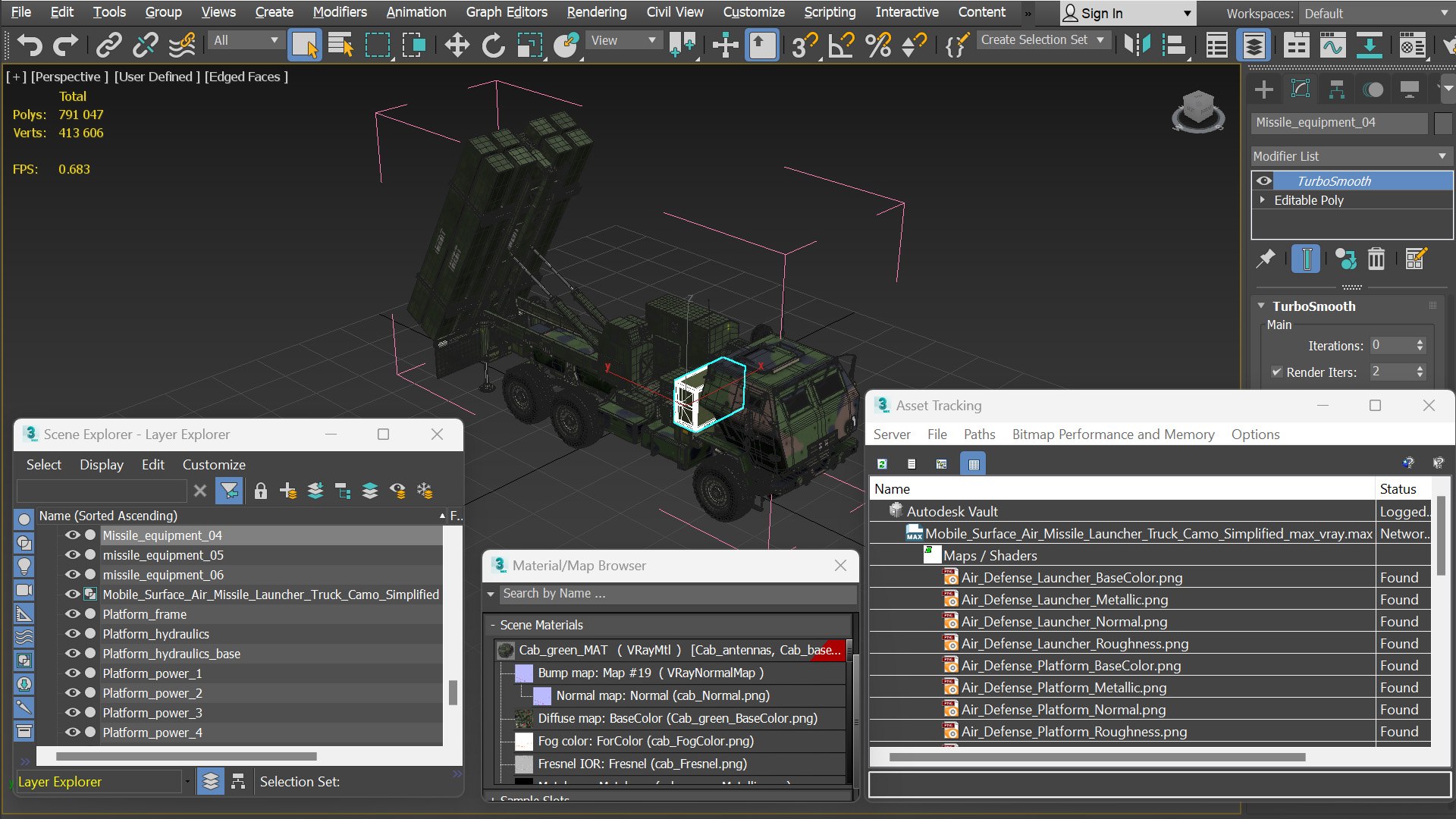Open the Rendering menu
The width and height of the screenshot is (1456, 819).
(x=597, y=12)
